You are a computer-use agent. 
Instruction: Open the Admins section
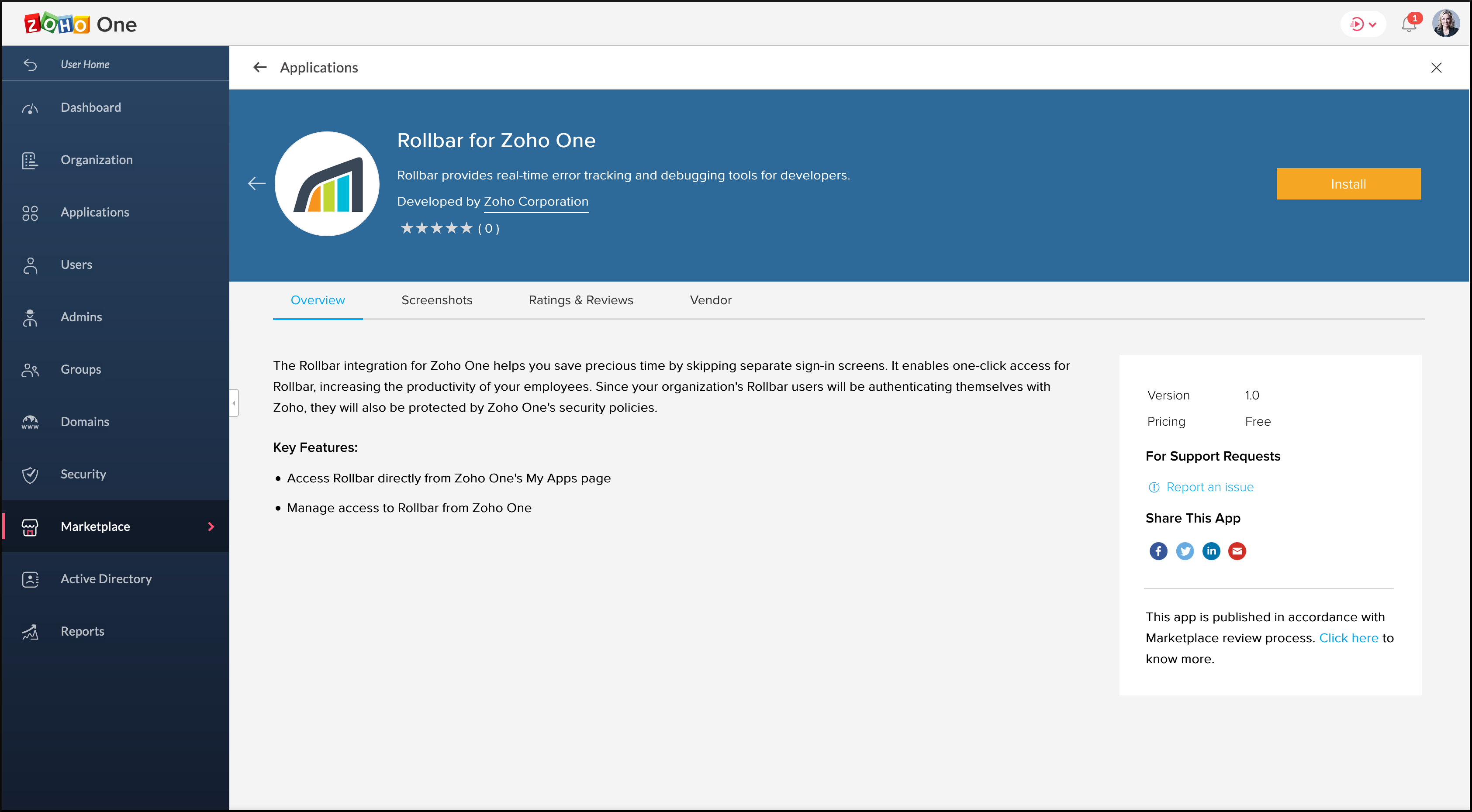click(x=80, y=317)
